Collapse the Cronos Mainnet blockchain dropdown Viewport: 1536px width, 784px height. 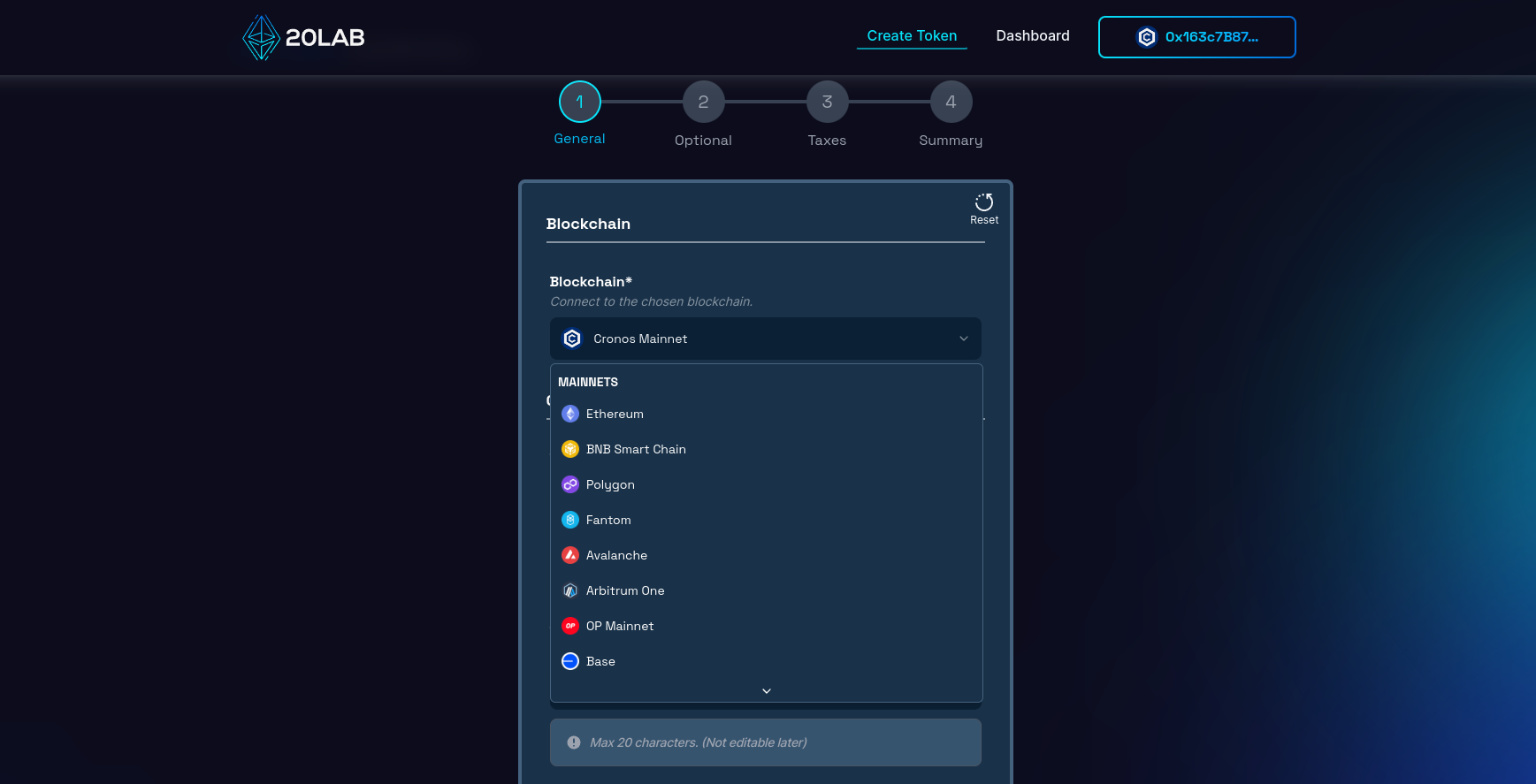tap(766, 339)
